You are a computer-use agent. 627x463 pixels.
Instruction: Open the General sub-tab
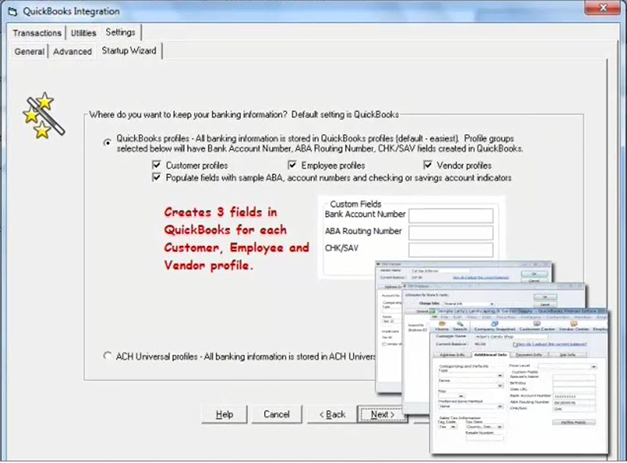pos(29,52)
